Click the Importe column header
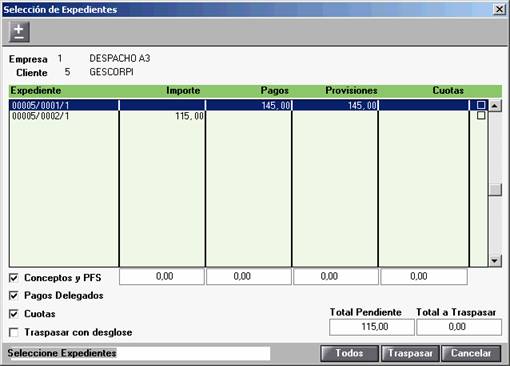 183,91
